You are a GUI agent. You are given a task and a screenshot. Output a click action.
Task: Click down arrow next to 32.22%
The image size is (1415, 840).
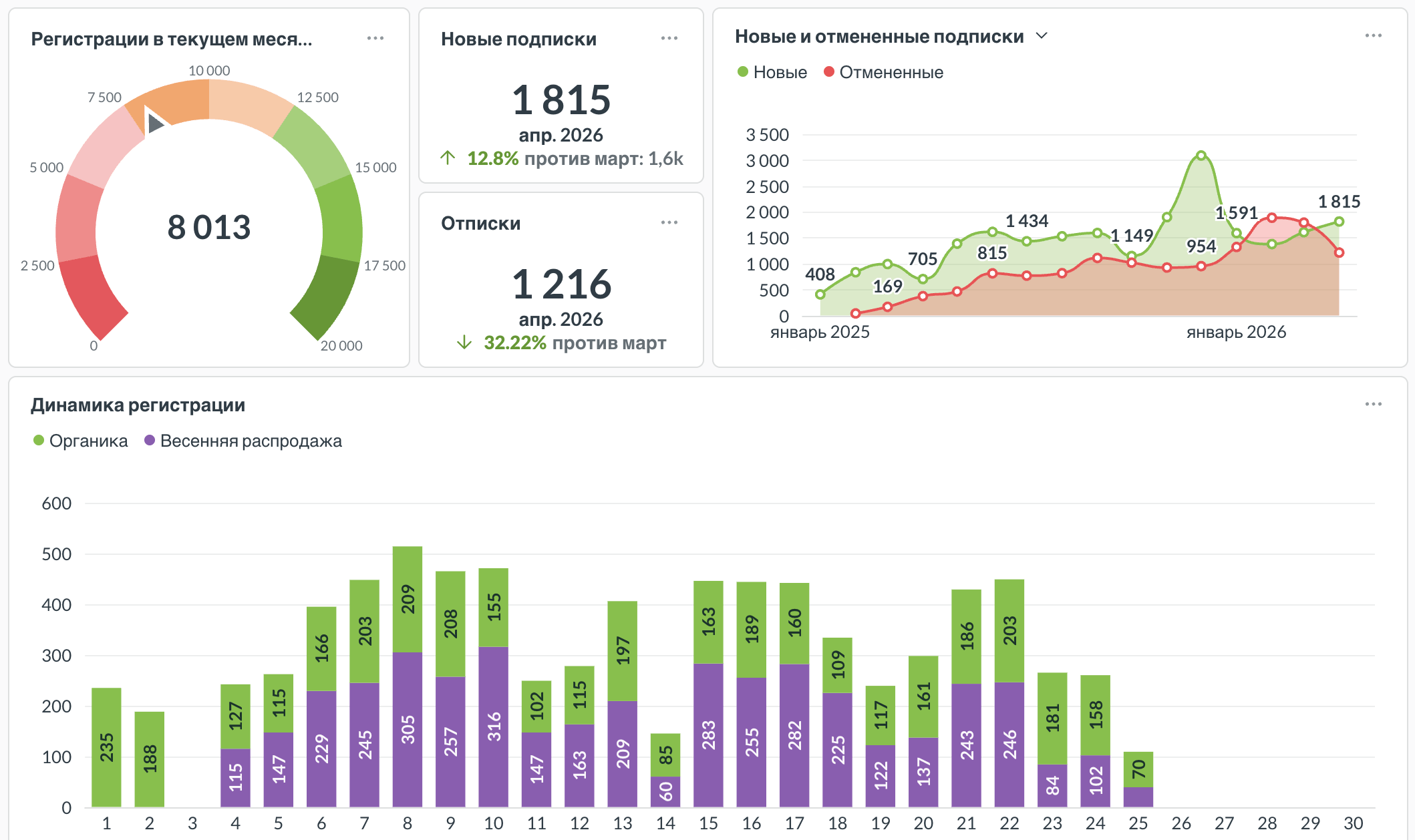pyautogui.click(x=464, y=343)
